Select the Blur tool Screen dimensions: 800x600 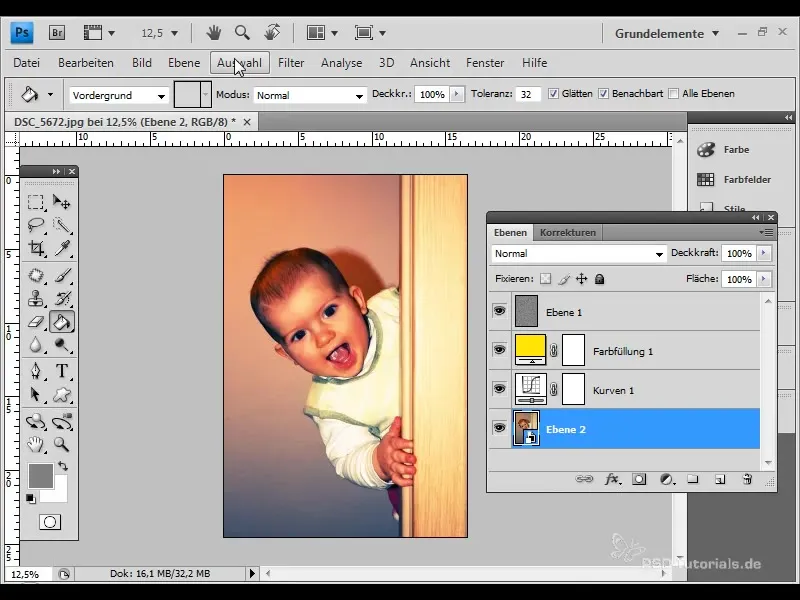[x=36, y=345]
